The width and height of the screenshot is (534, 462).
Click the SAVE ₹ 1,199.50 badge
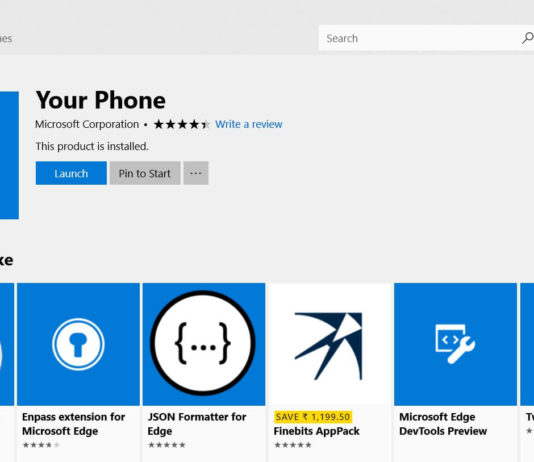[313, 417]
